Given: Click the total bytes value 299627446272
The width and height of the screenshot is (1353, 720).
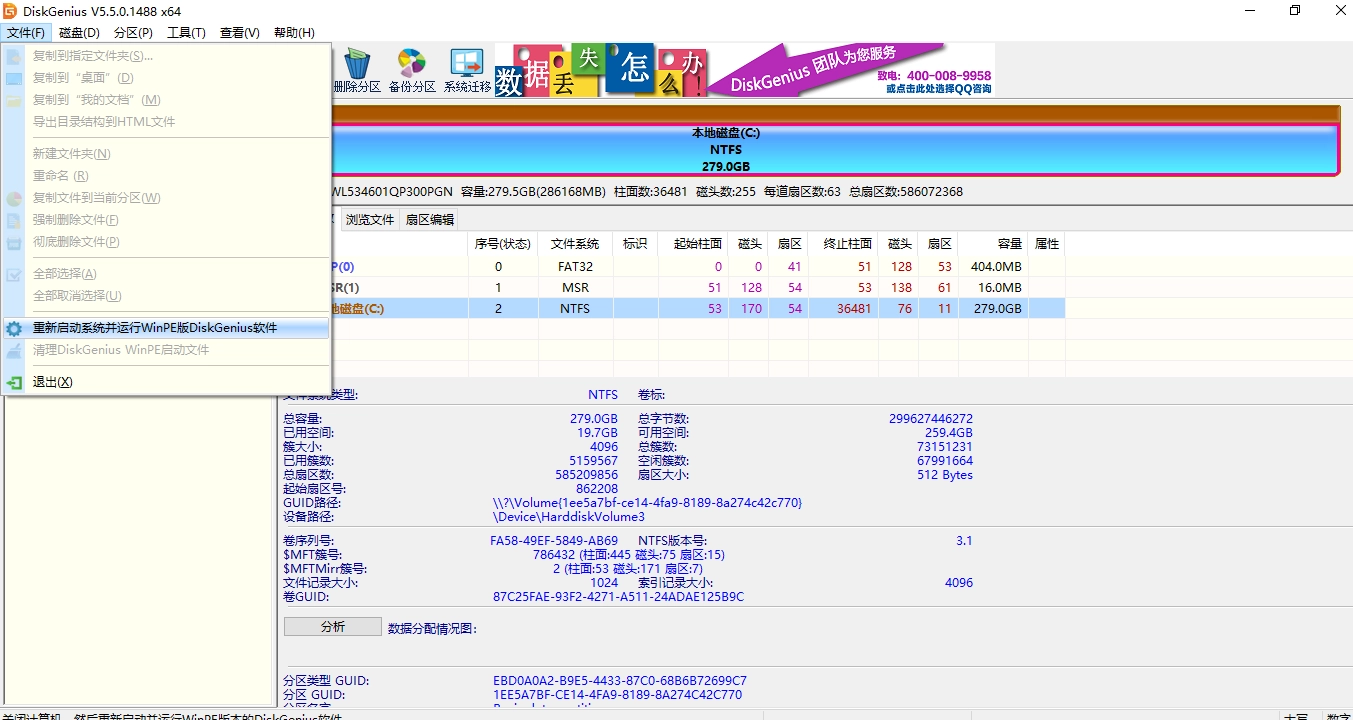Looking at the screenshot, I should click(930, 419).
